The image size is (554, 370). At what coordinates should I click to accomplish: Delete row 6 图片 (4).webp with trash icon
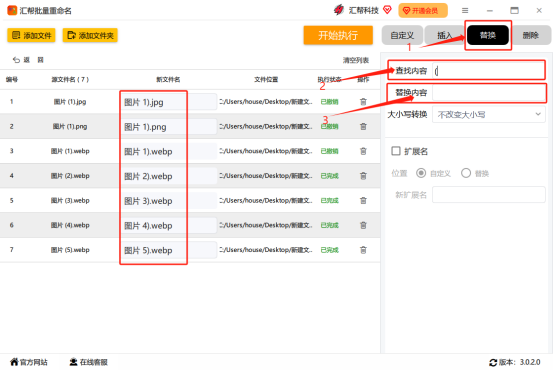[x=363, y=225]
